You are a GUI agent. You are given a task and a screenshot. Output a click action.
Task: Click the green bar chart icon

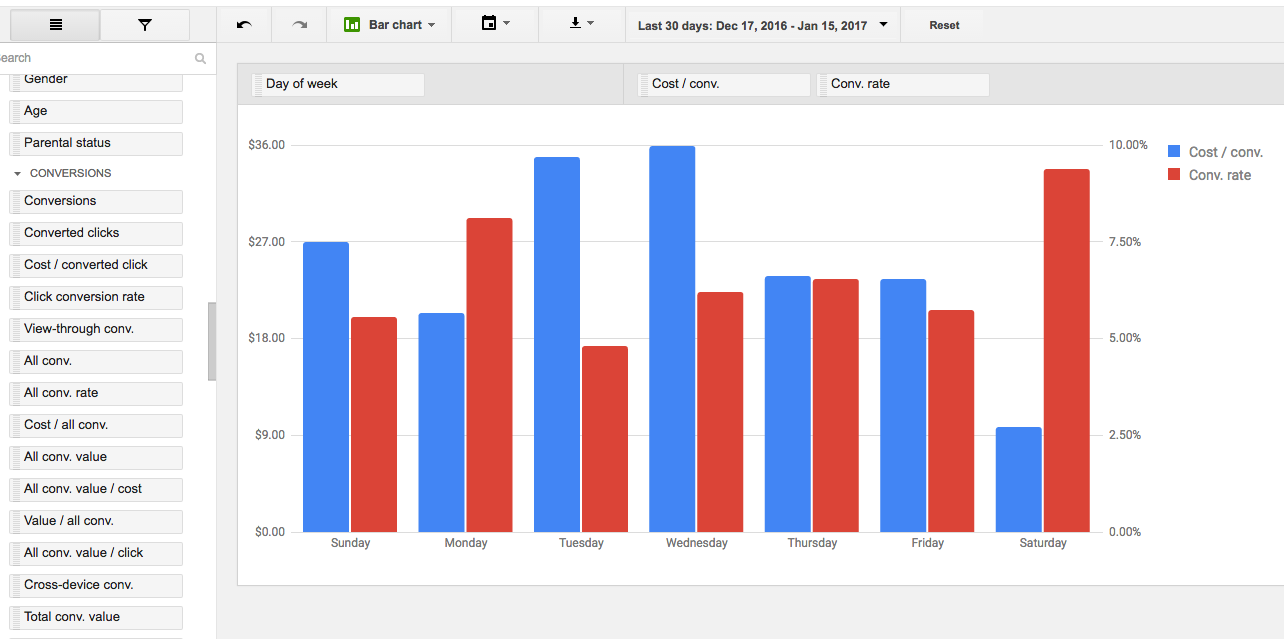[352, 25]
